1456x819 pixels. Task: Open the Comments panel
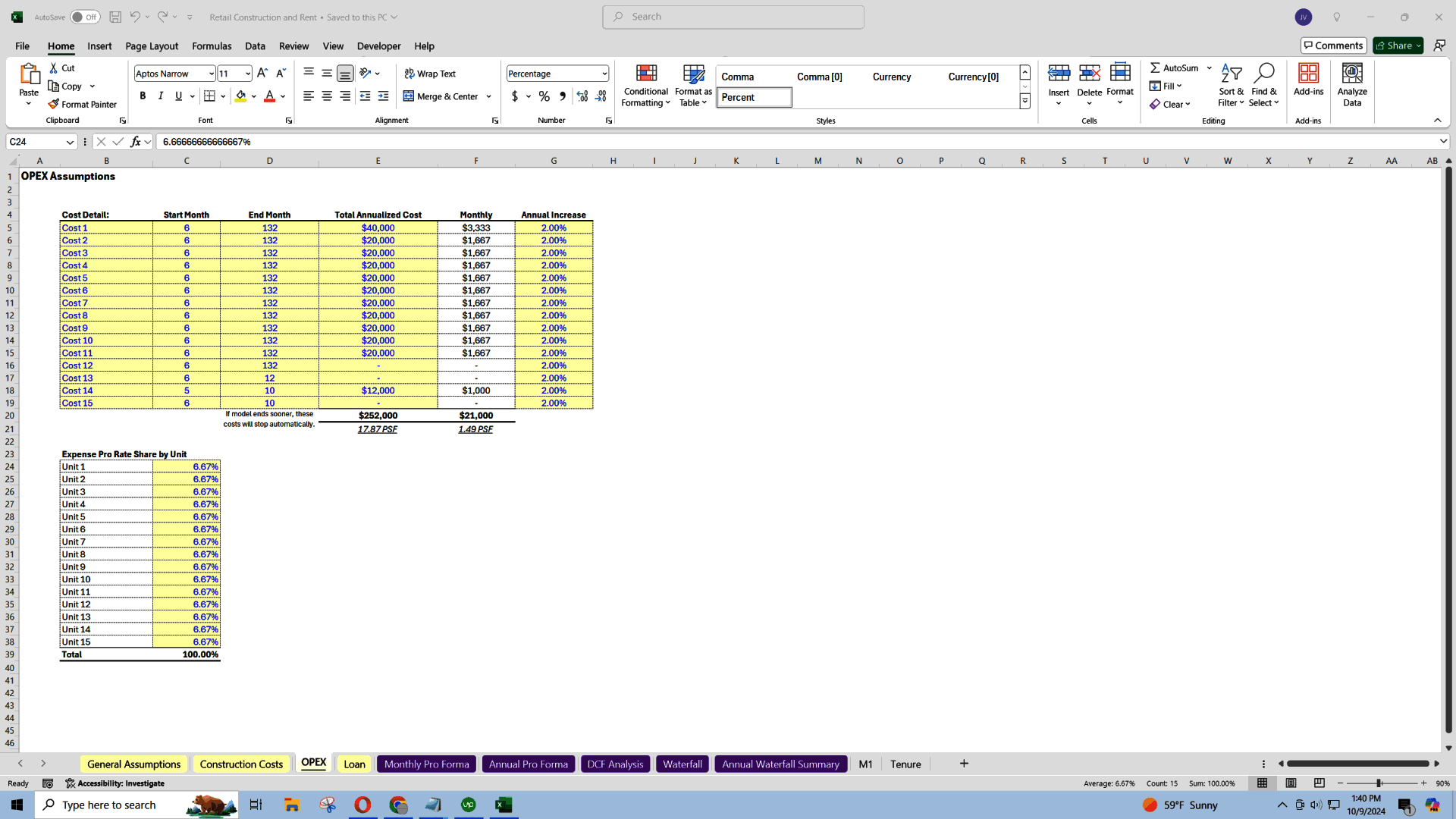click(x=1333, y=45)
